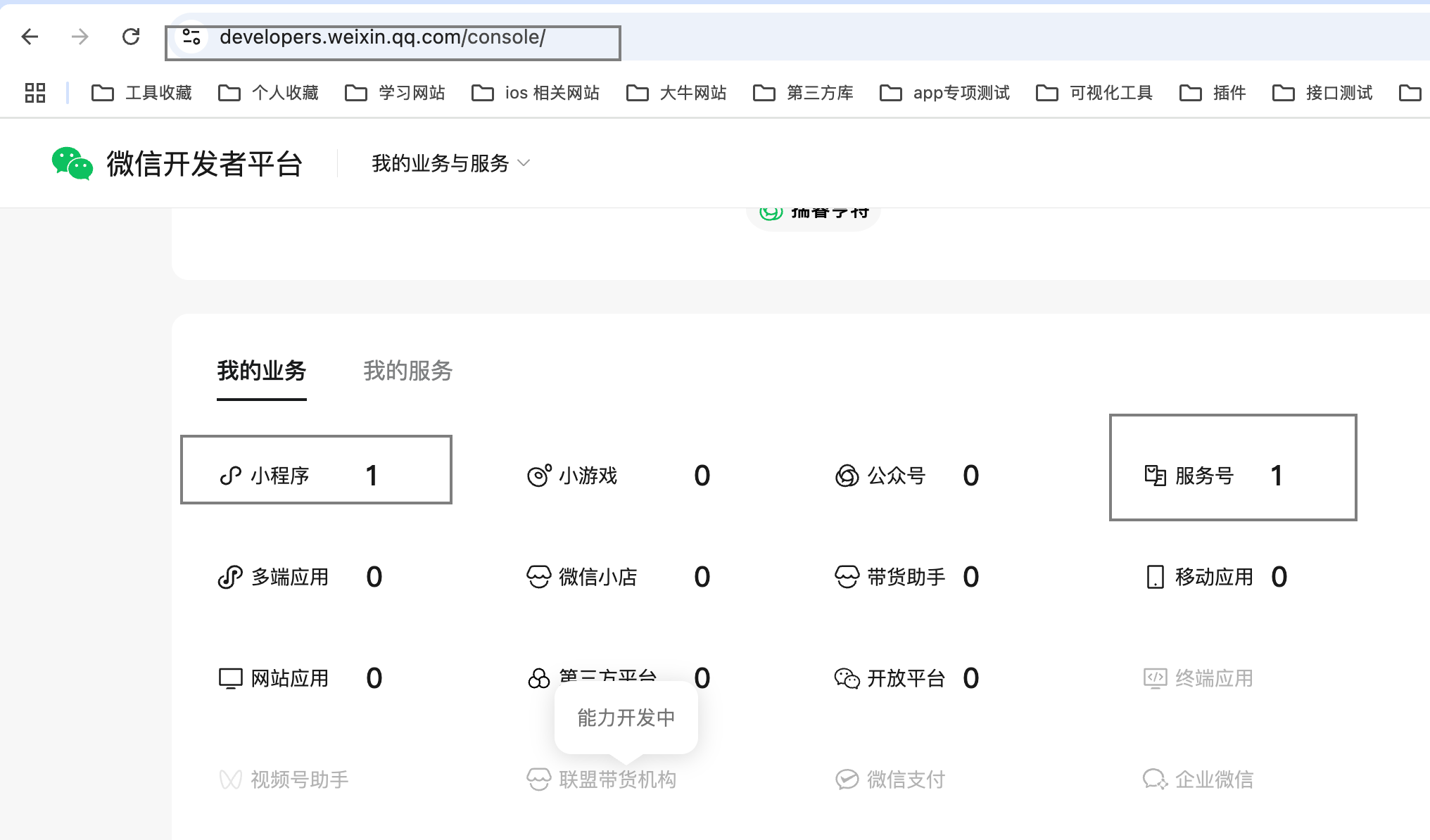The height and width of the screenshot is (840, 1430).
Task: Click the 公众号 official account icon
Action: [847, 476]
